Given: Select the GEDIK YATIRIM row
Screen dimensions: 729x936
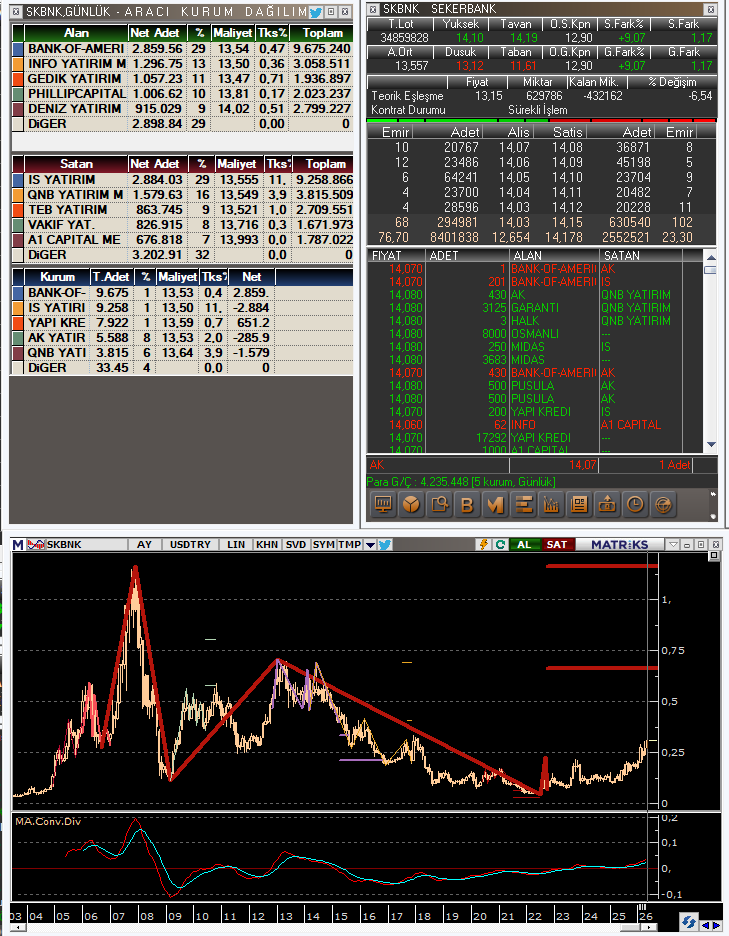Looking at the screenshot, I should click(x=182, y=79).
